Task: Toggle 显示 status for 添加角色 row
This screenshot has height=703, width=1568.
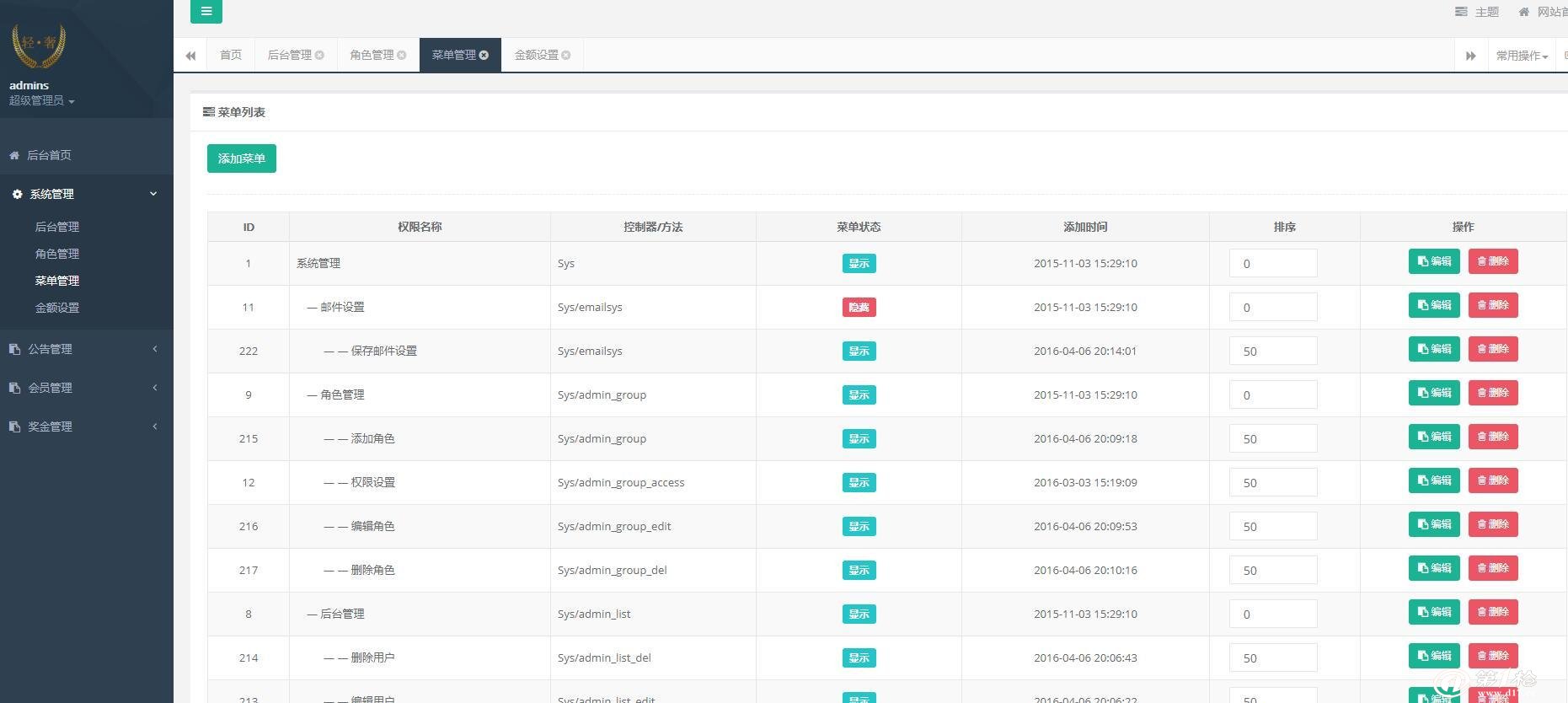Action: coord(859,439)
